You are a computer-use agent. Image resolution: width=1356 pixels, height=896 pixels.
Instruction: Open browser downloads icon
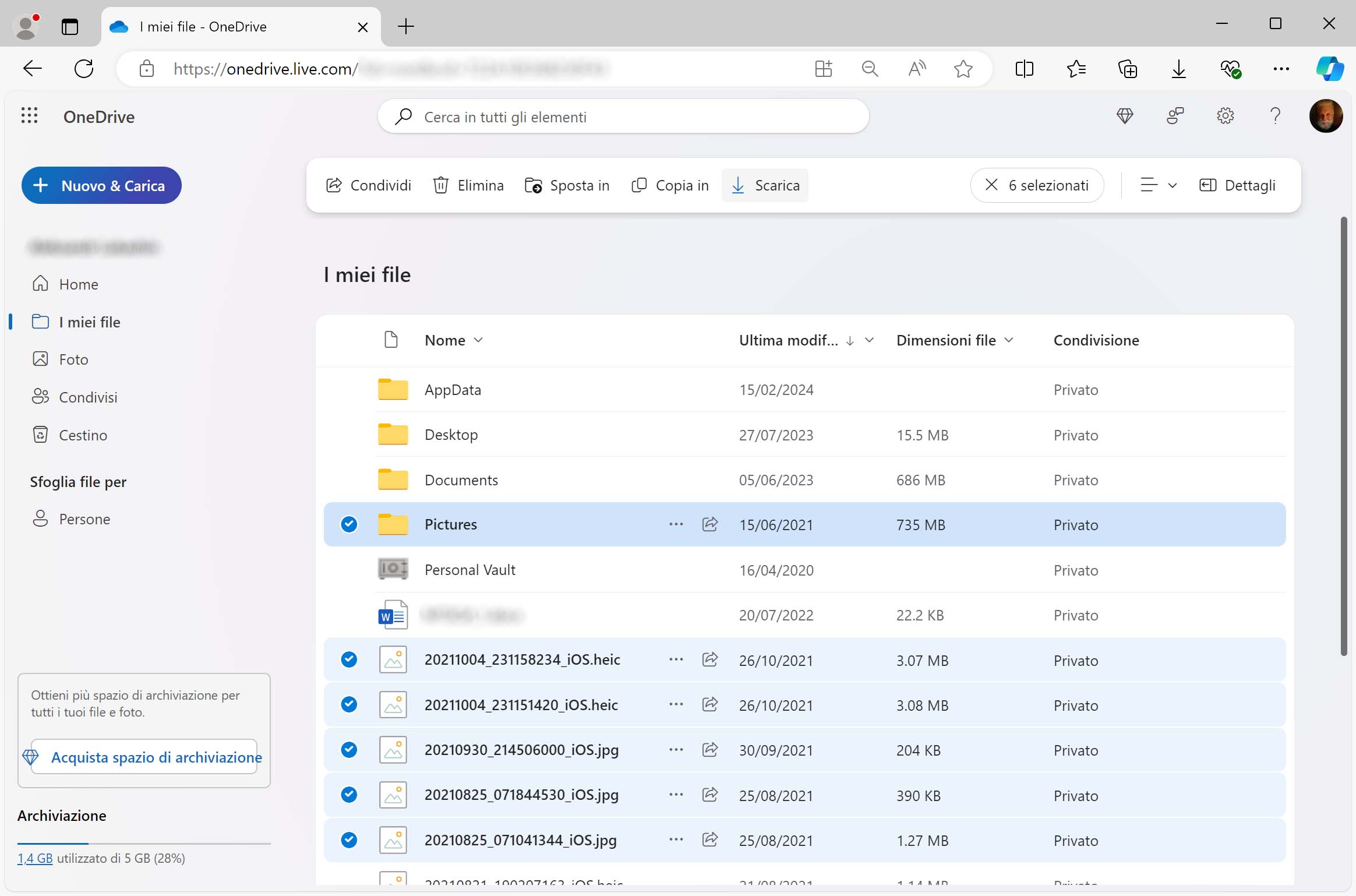(1178, 69)
